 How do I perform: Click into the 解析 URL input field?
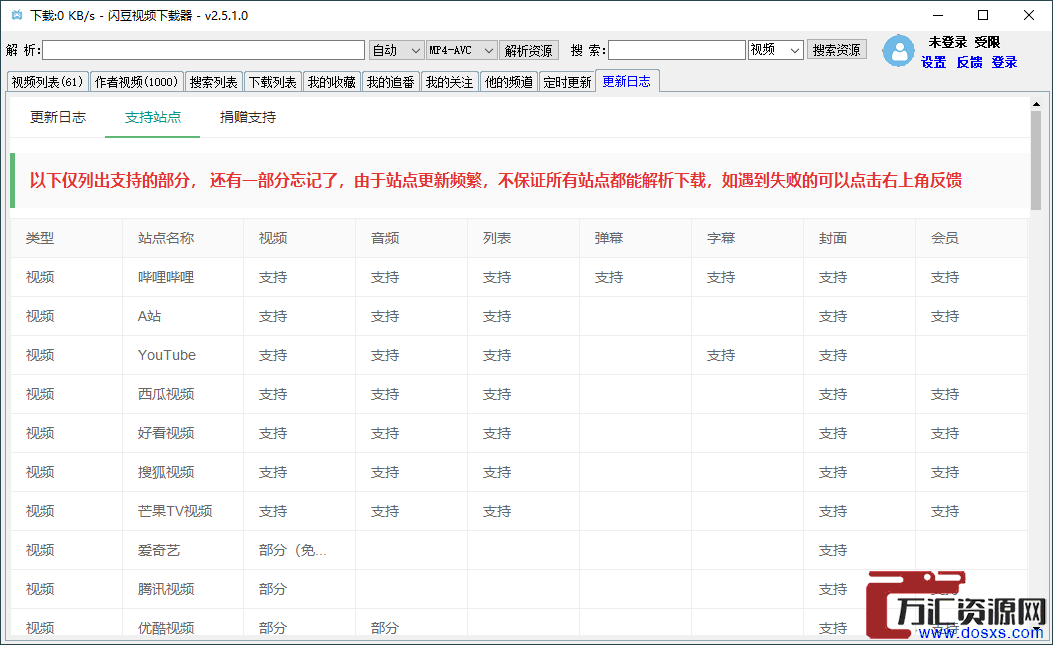[203, 50]
